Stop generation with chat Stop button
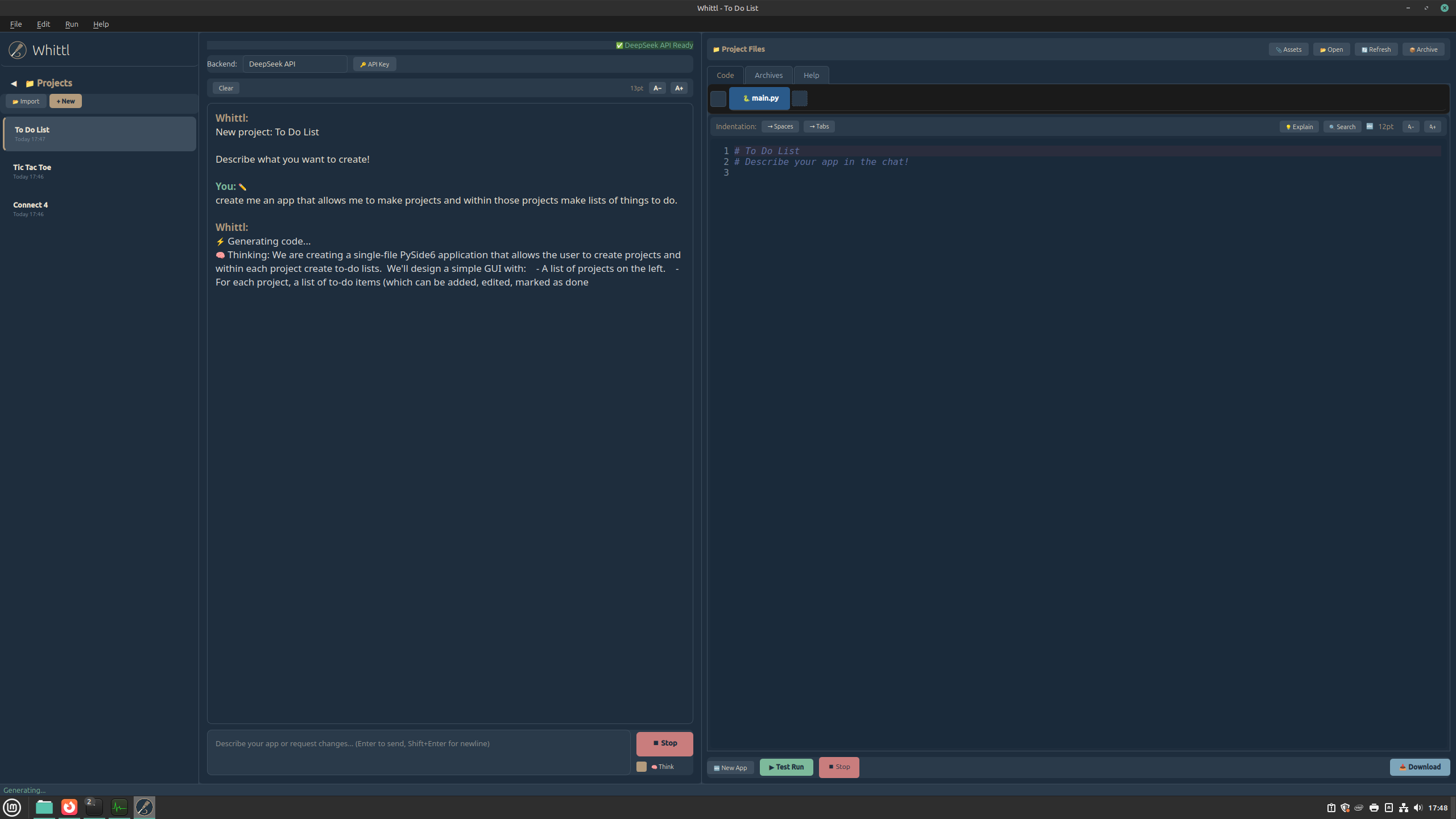The height and width of the screenshot is (819, 1456). coord(664,743)
